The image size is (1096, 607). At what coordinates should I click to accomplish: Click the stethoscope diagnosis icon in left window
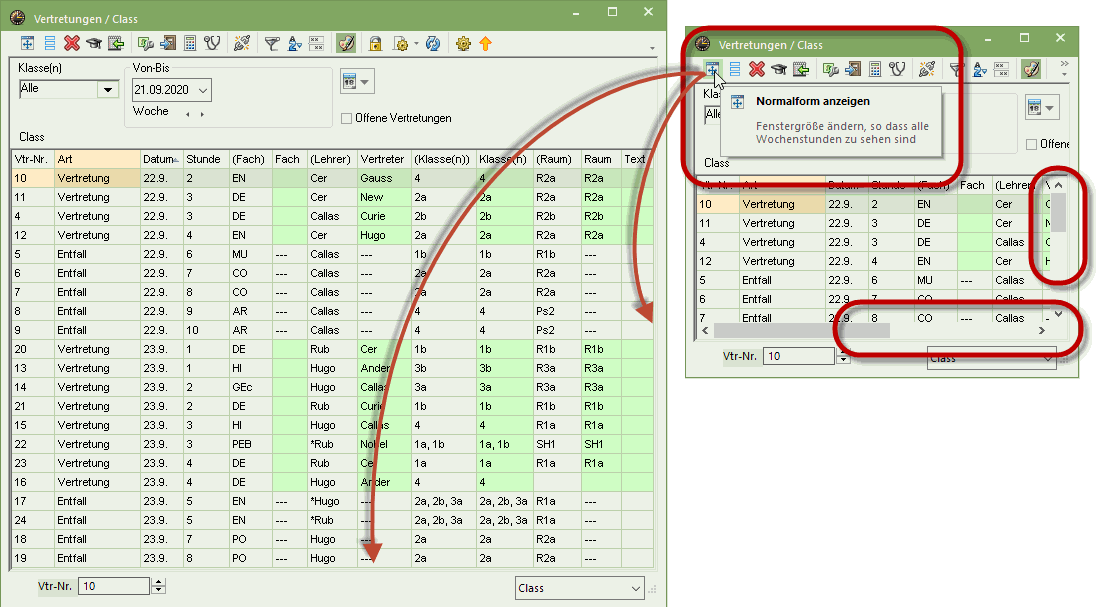pyautogui.click(x=212, y=43)
